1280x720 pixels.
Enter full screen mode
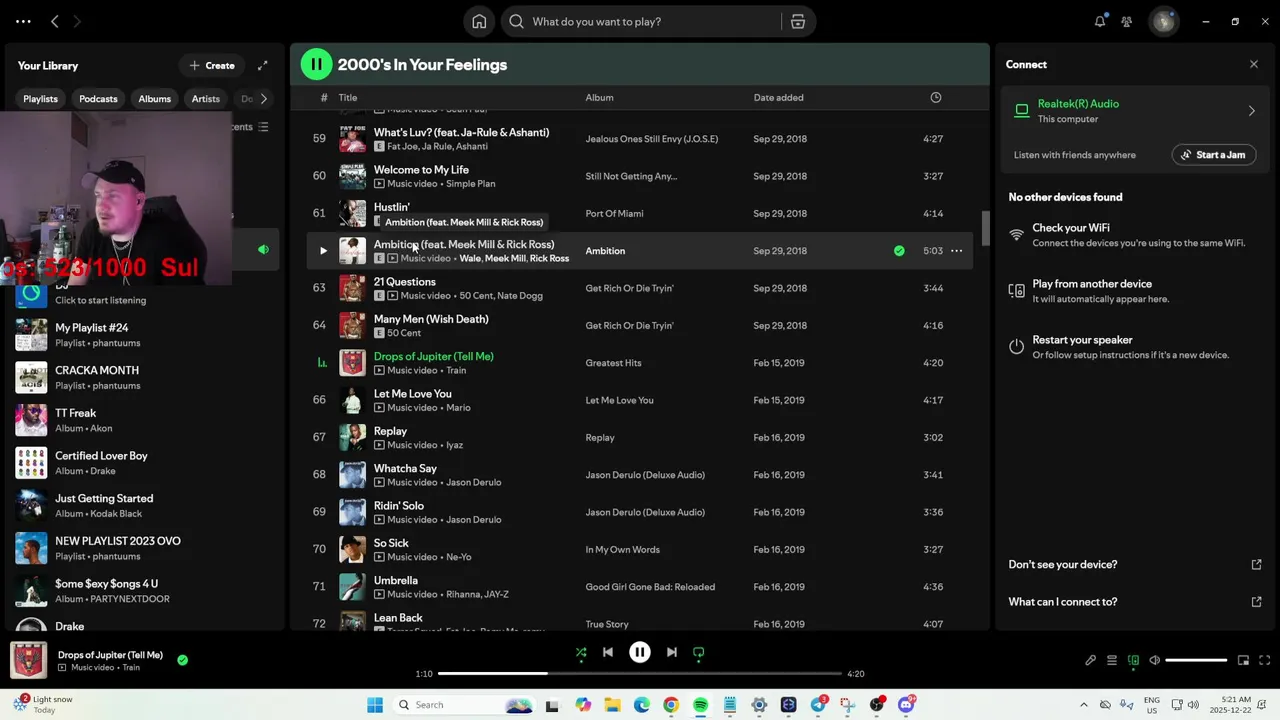tap(1265, 660)
